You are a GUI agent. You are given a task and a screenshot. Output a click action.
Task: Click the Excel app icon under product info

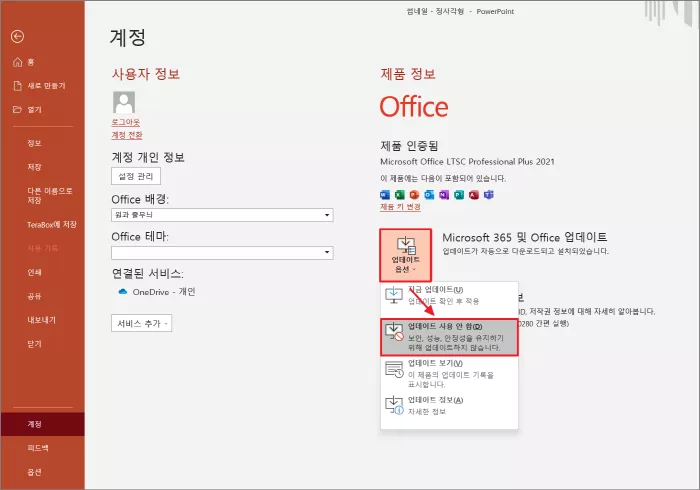click(x=400, y=195)
